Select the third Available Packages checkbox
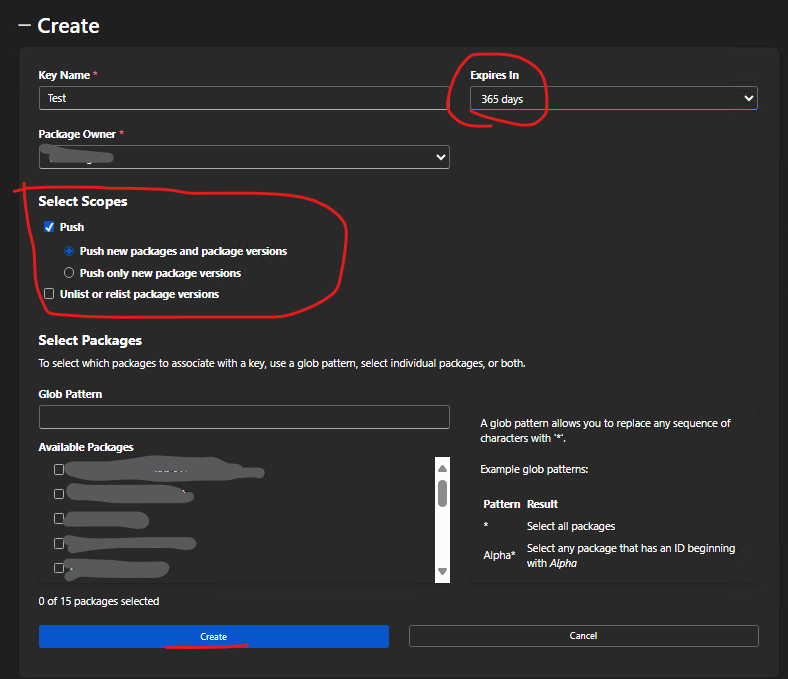Viewport: 788px width, 679px height. pos(59,518)
